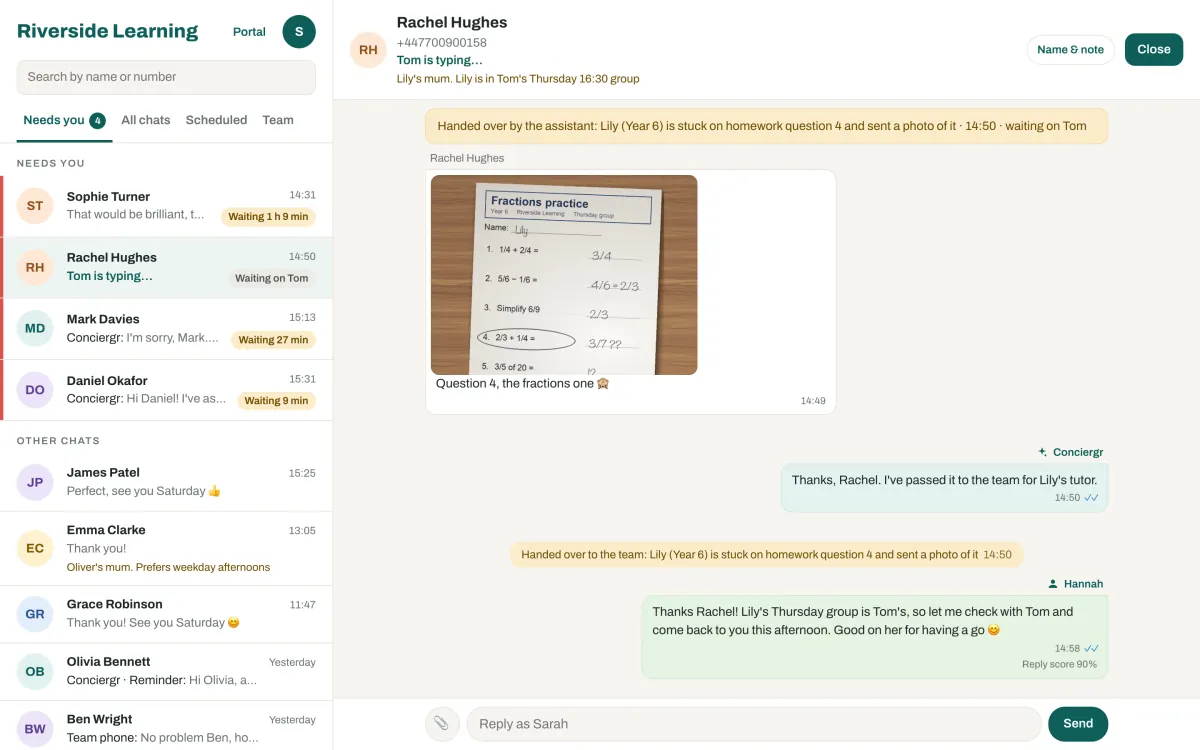Image resolution: width=1200 pixels, height=750 pixels.
Task: Switch to the Needs you tab
Action: tap(64, 120)
